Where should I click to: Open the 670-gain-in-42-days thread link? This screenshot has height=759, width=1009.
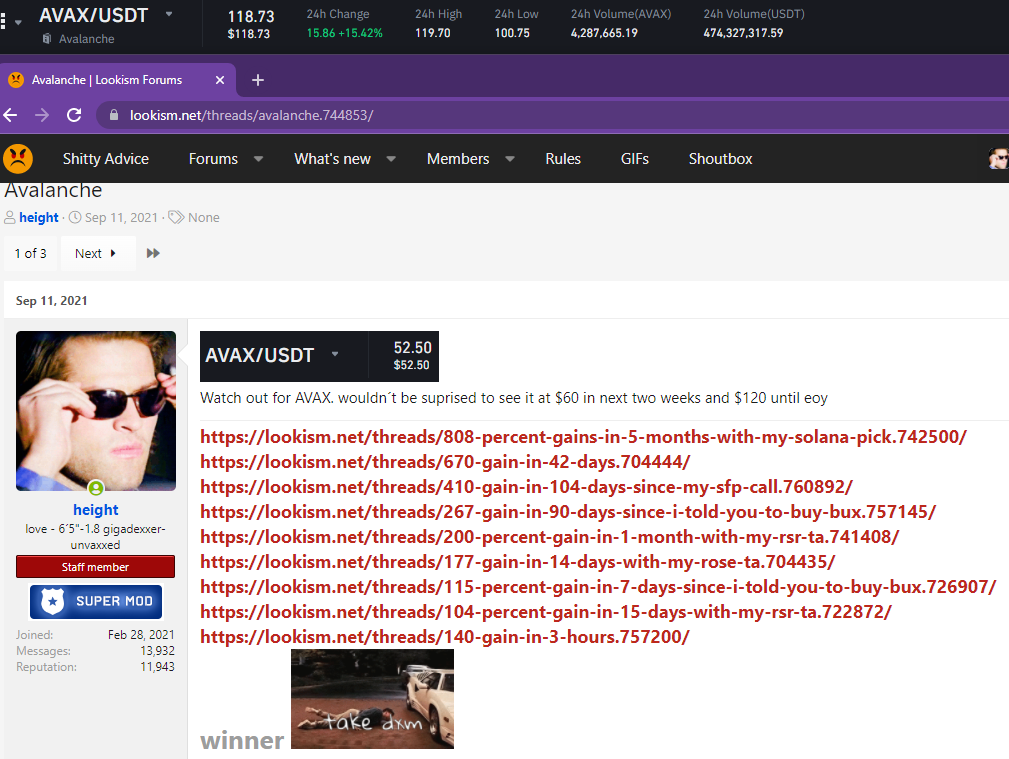(x=445, y=462)
